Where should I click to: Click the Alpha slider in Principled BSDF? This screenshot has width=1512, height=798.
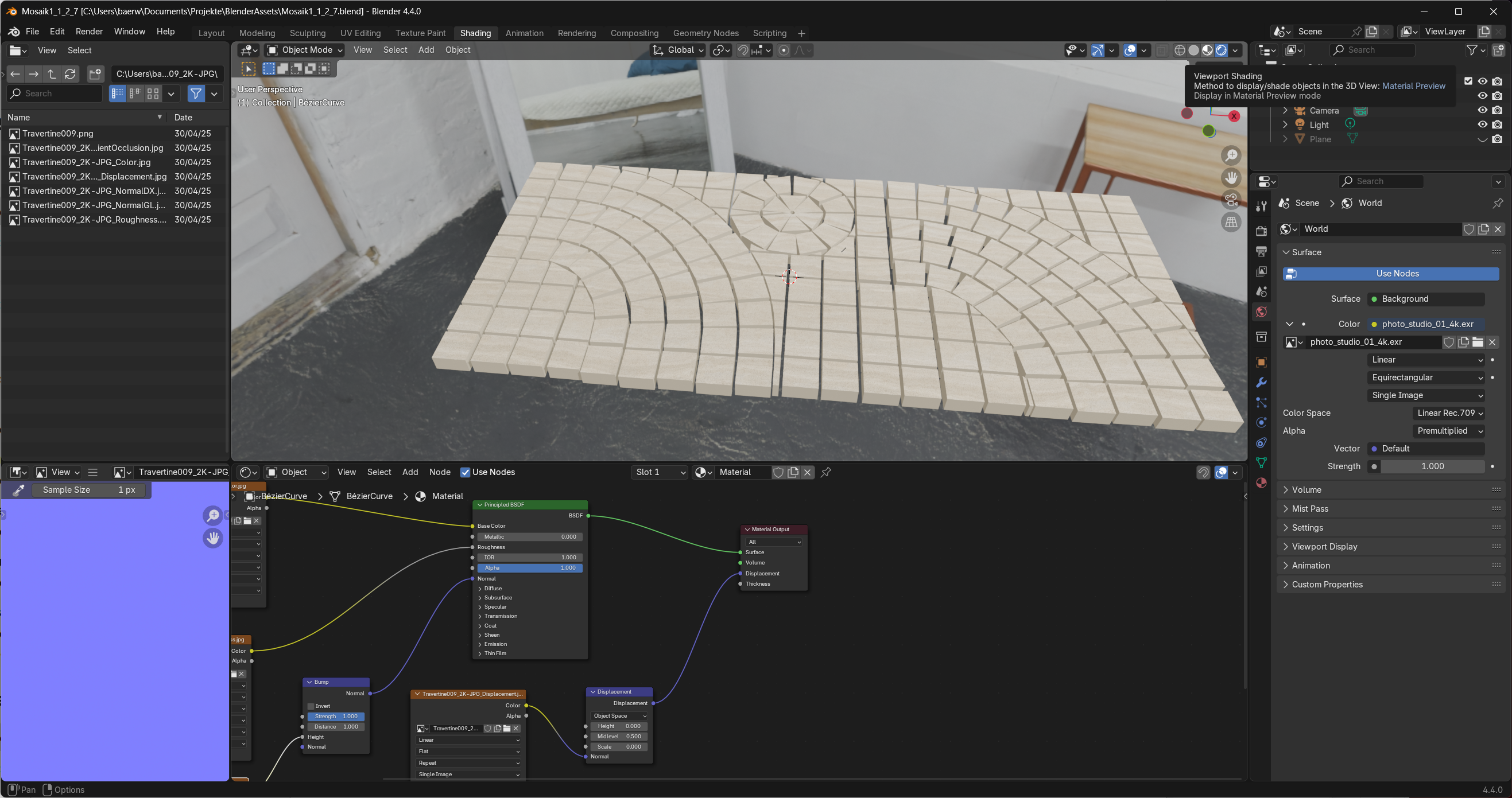pos(529,568)
